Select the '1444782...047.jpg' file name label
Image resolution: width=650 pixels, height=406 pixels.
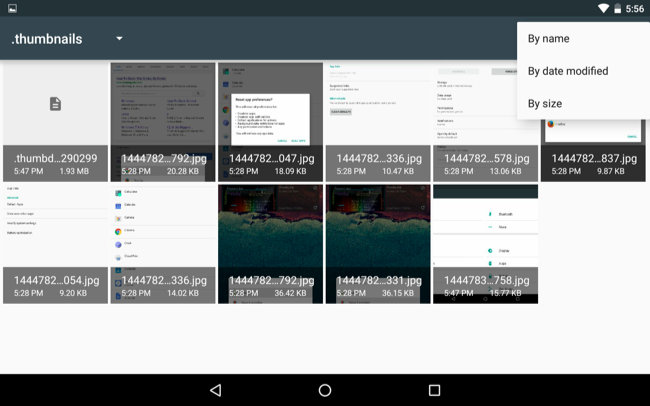pos(272,158)
